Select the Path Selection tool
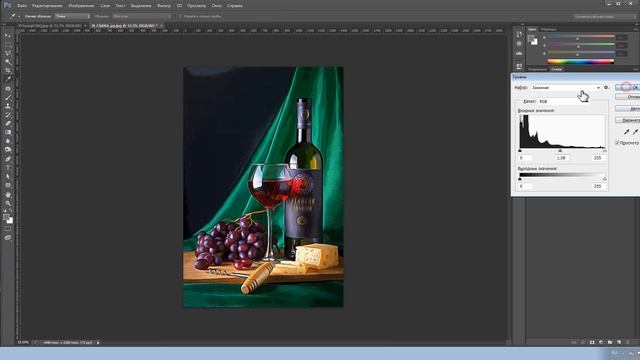The height and width of the screenshot is (360, 640). coord(8,176)
